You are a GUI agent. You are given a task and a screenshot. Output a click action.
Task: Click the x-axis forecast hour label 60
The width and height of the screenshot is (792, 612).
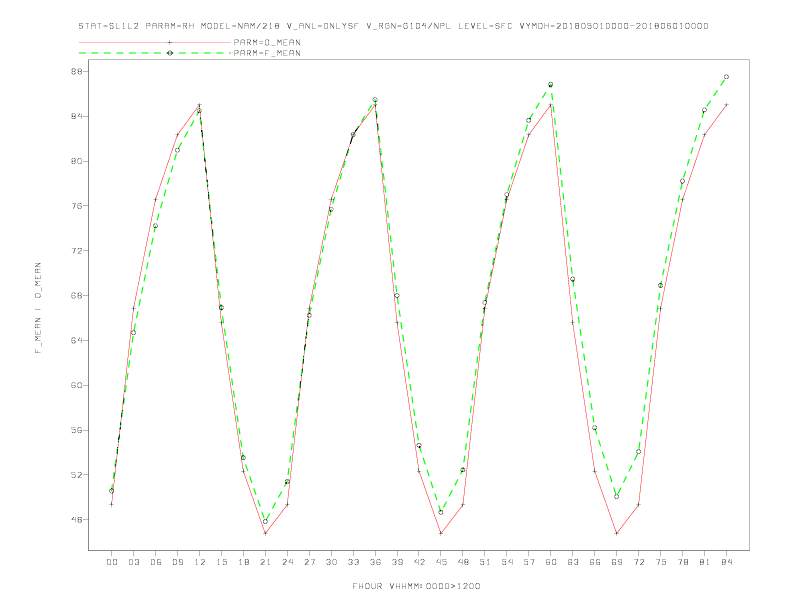click(x=551, y=562)
